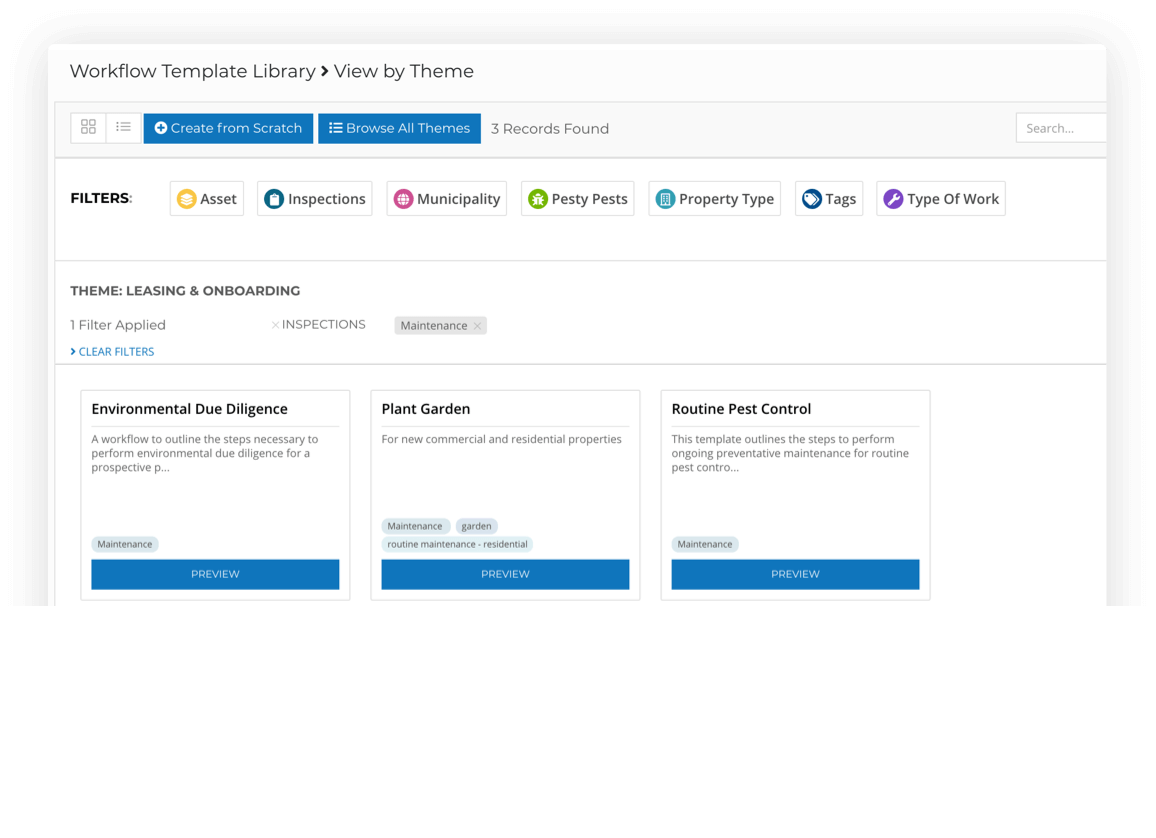Image resolution: width=1156 pixels, height=838 pixels.
Task: Preview the Plant Garden template
Action: click(x=505, y=574)
